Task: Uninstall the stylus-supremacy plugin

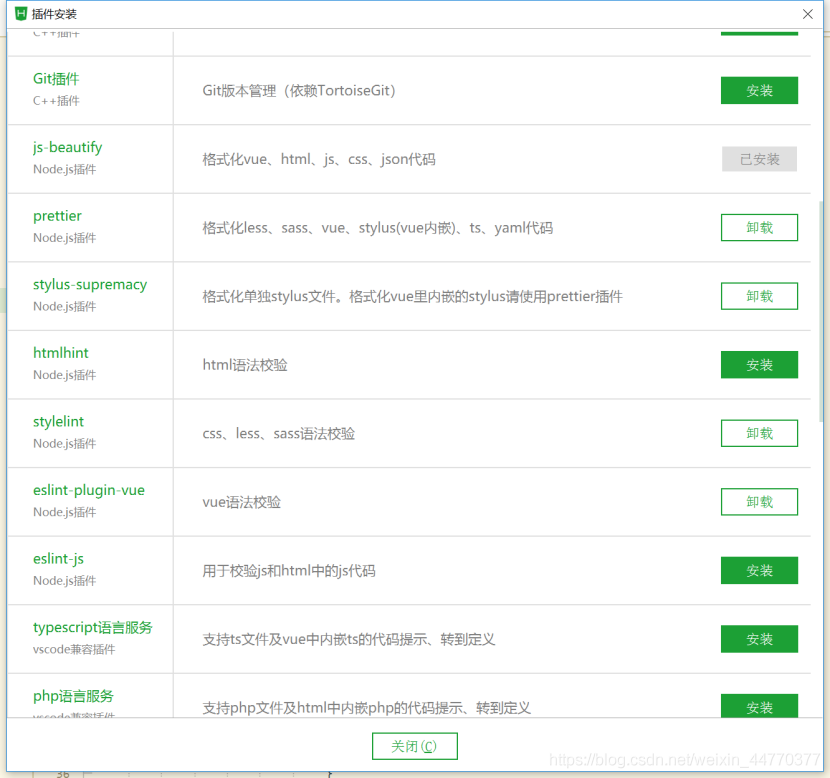Action: (x=758, y=296)
